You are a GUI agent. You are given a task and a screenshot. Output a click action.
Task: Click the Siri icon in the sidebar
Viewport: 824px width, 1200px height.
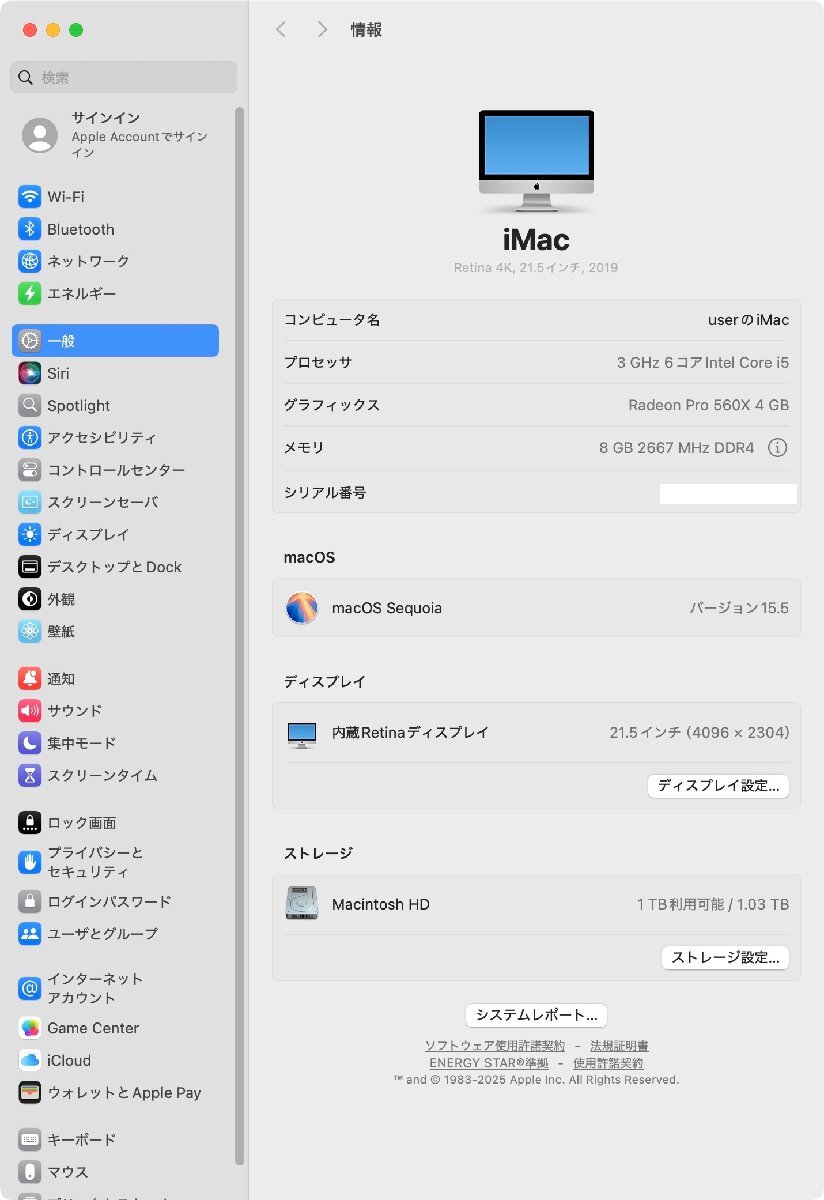30,373
